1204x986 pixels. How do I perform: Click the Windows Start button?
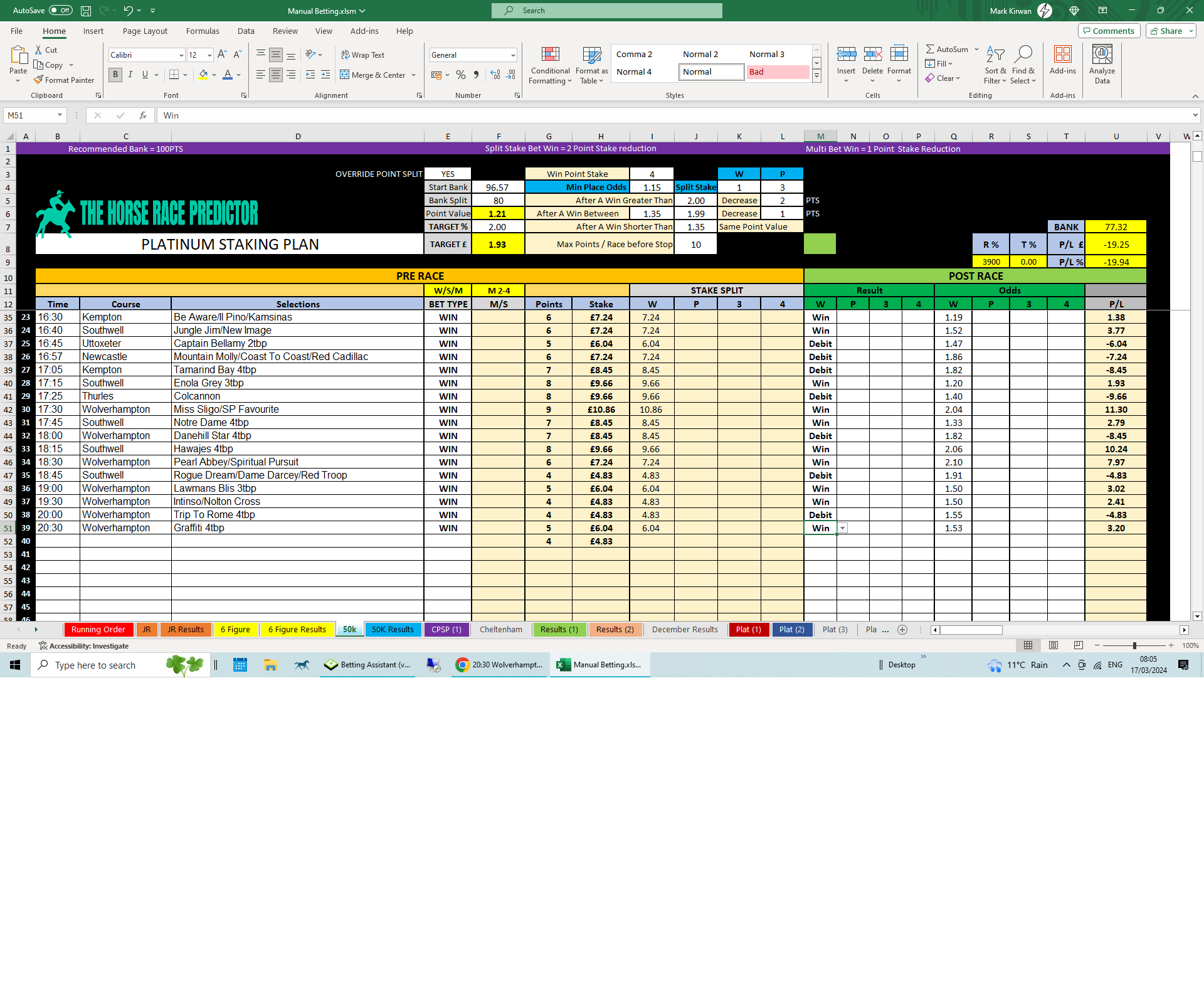[x=15, y=665]
